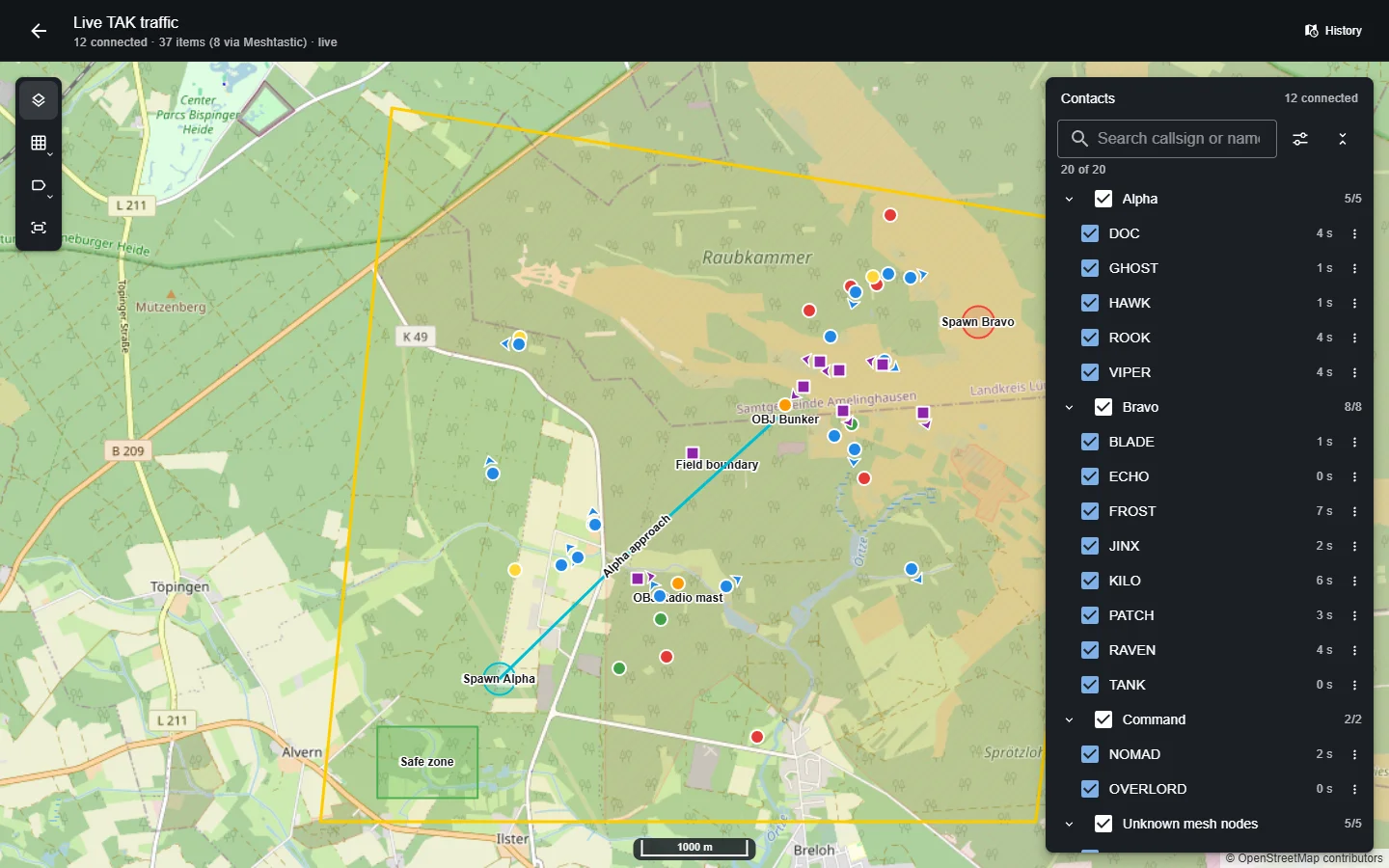Open the map layers tool

[x=39, y=100]
